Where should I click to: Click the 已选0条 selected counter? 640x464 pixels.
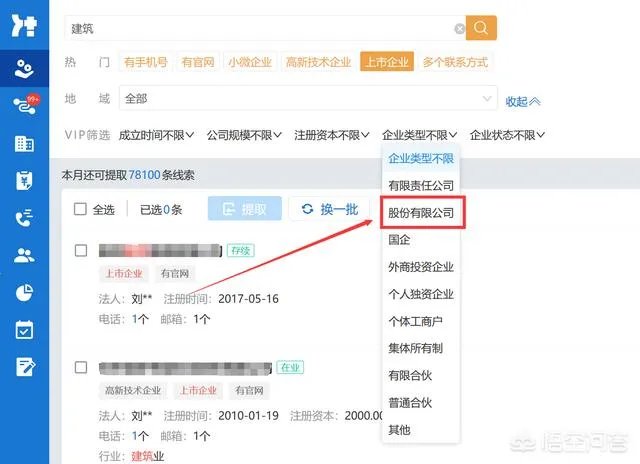[x=161, y=210]
